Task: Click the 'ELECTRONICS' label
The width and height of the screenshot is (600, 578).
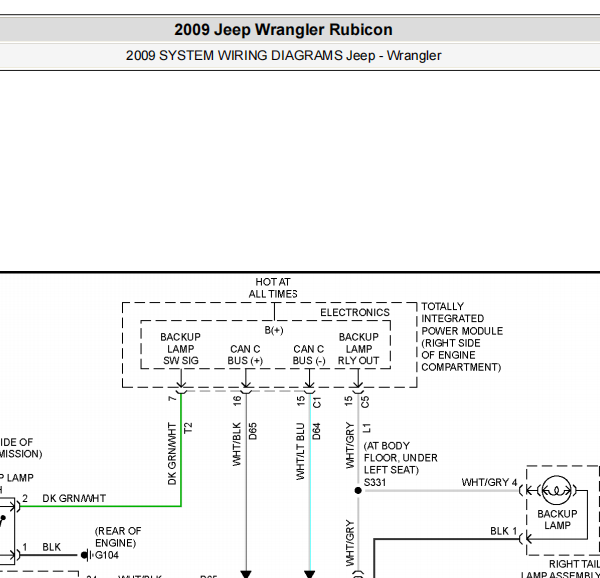Action: point(355,313)
